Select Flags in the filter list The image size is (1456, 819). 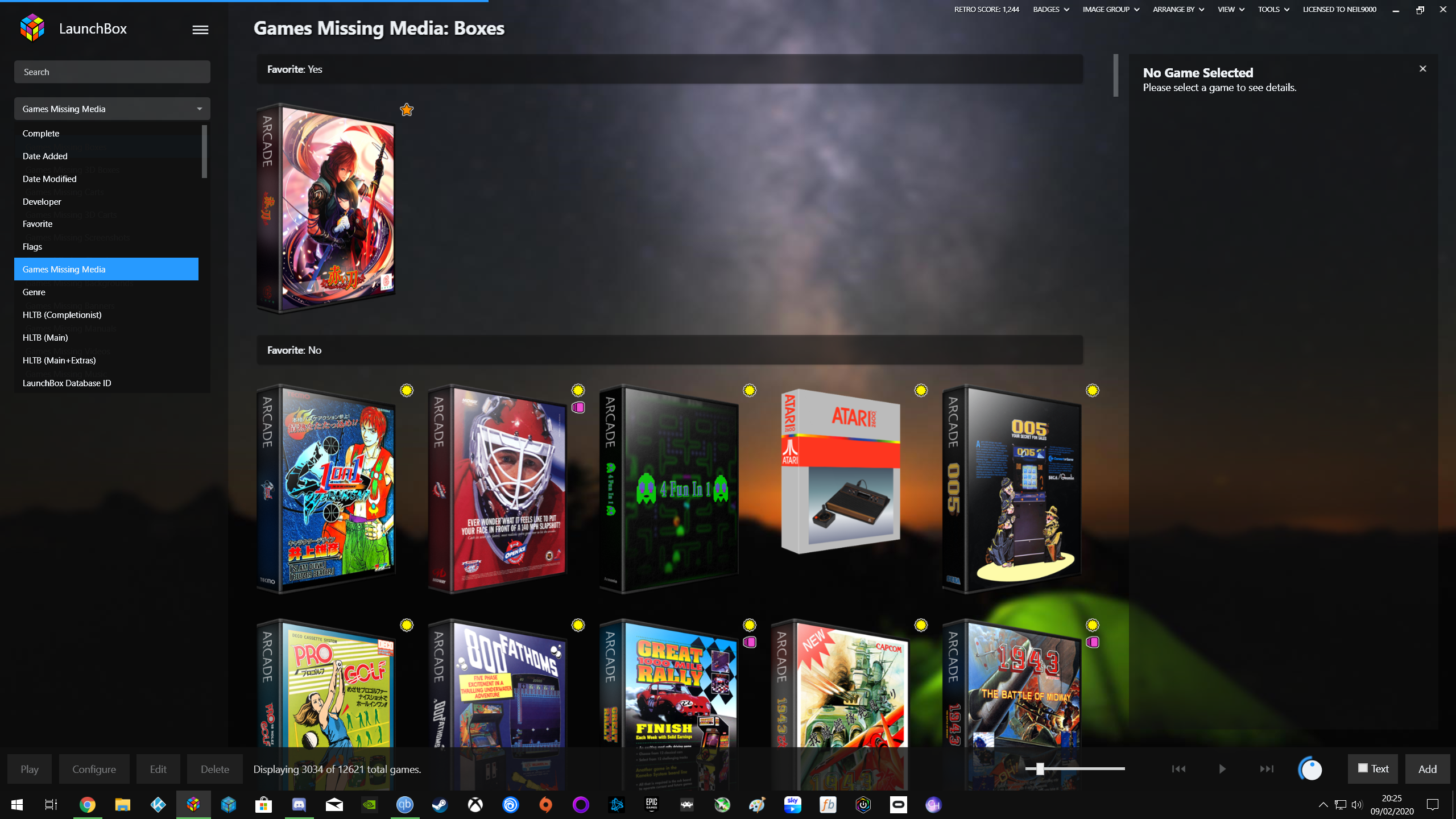106,247
